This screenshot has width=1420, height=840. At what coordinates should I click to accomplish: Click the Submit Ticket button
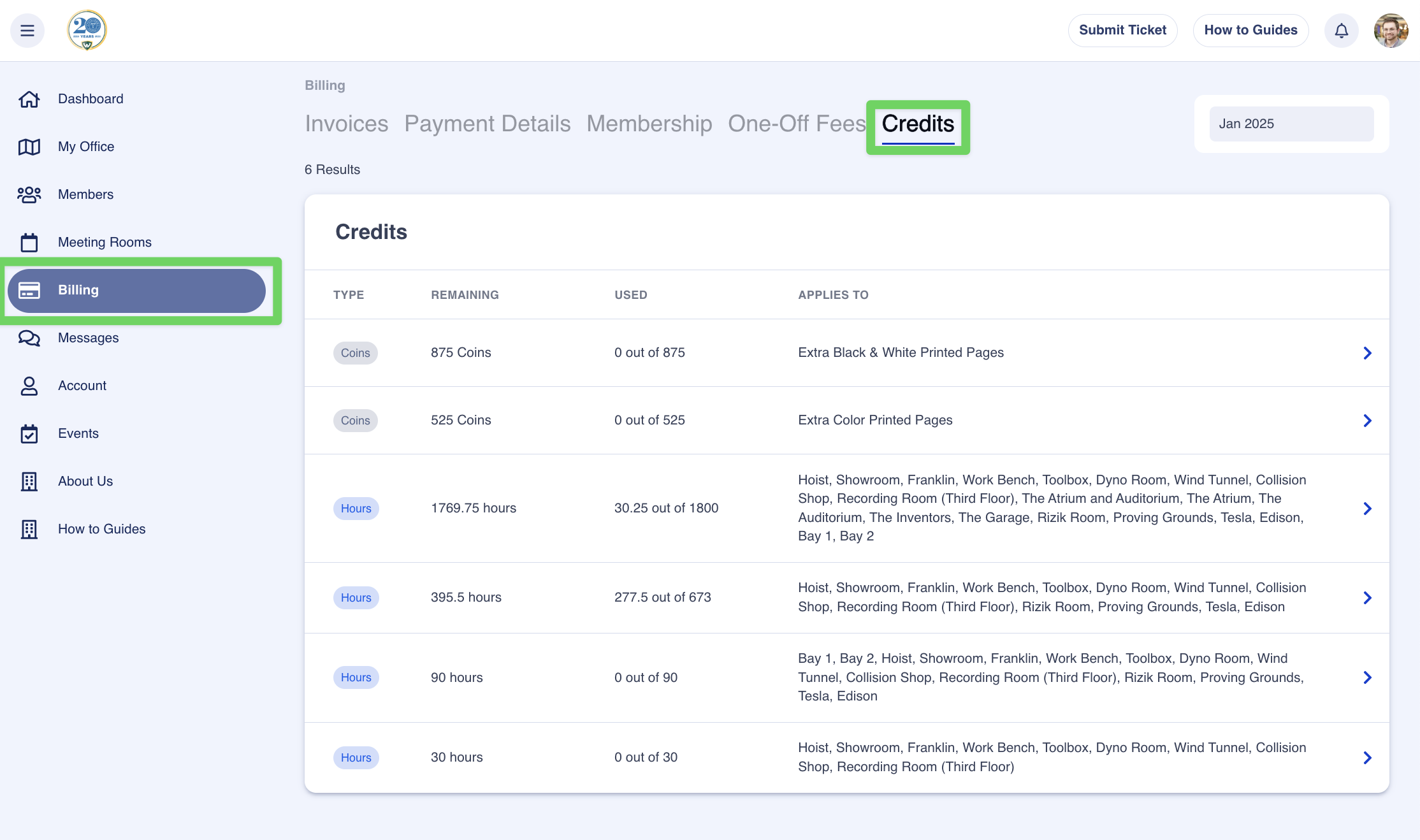(x=1122, y=31)
